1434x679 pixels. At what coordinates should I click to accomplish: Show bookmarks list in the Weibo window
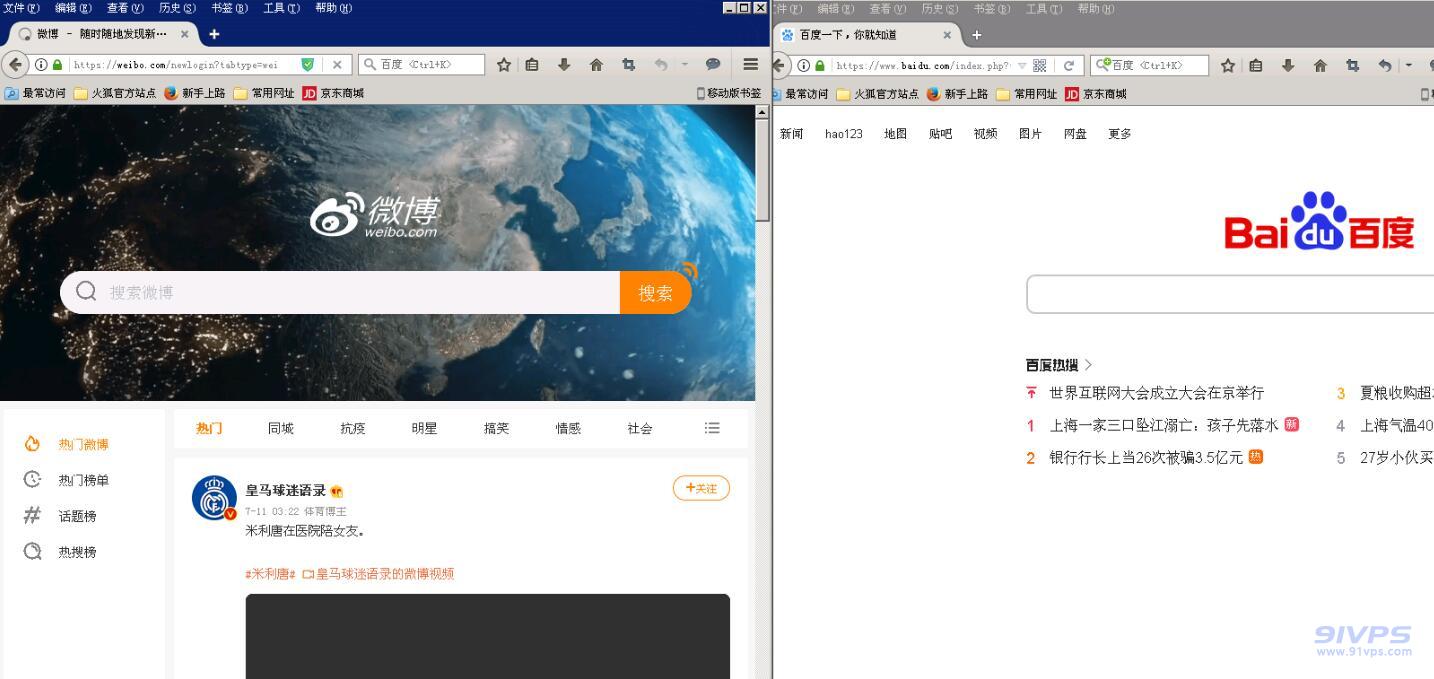coord(532,65)
